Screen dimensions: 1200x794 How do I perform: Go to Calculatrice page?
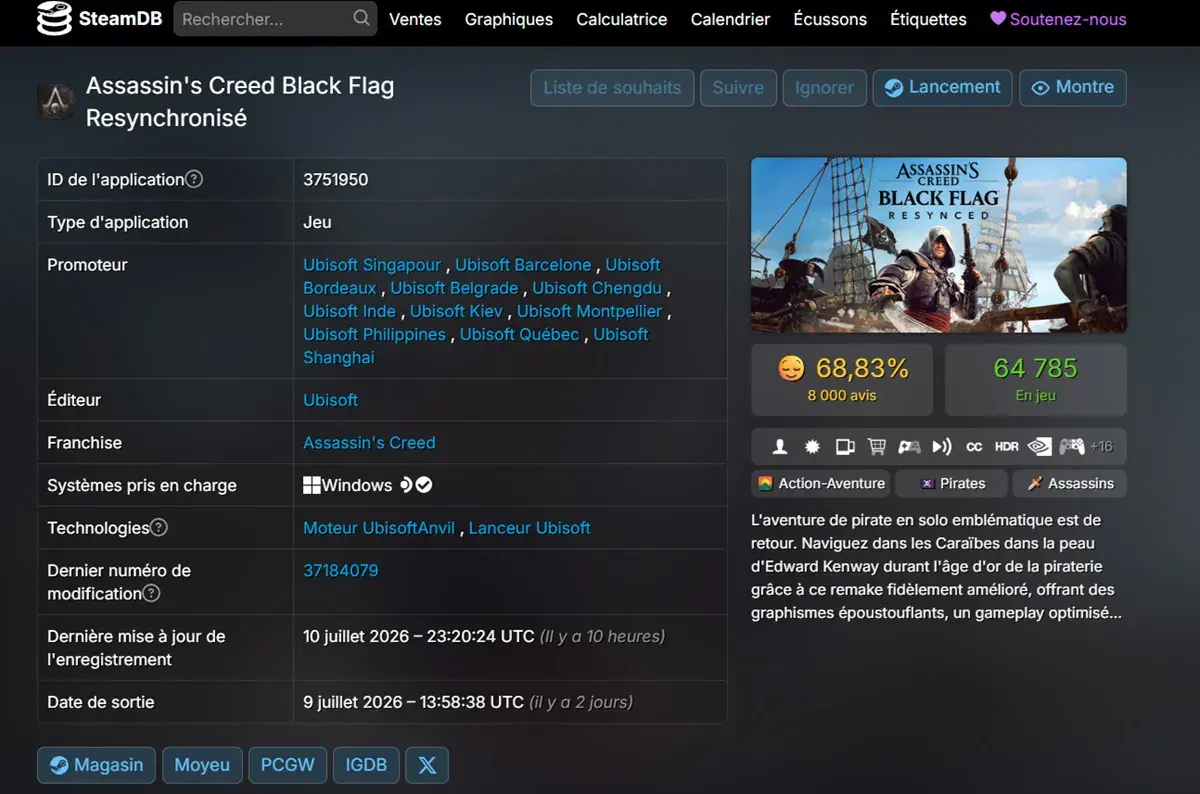(x=622, y=19)
